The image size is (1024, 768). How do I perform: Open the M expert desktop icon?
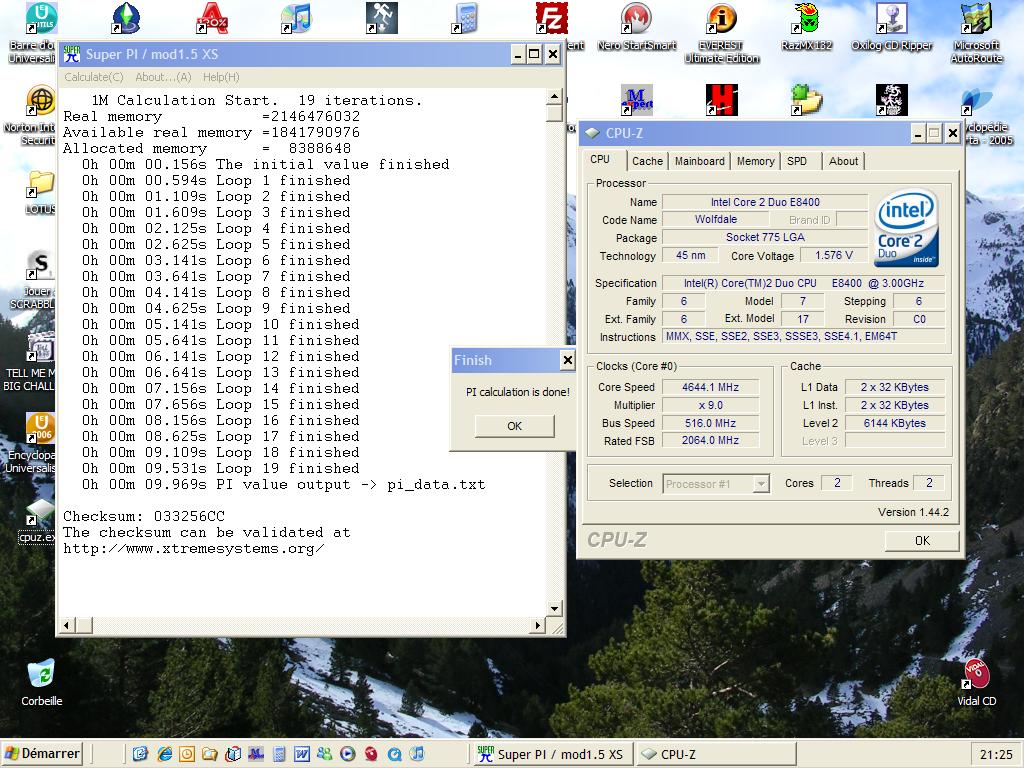[636, 100]
